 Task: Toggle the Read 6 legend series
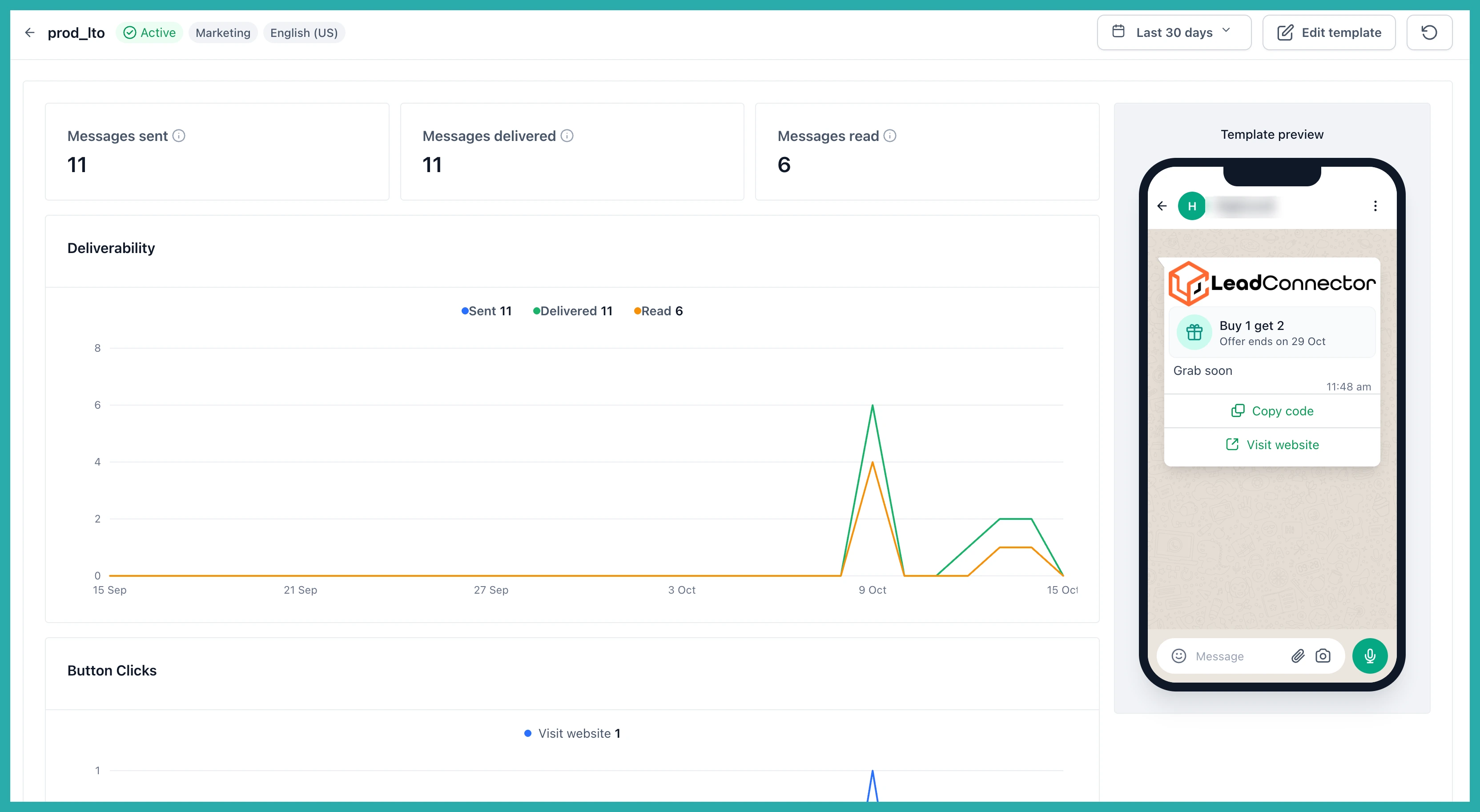[659, 311]
